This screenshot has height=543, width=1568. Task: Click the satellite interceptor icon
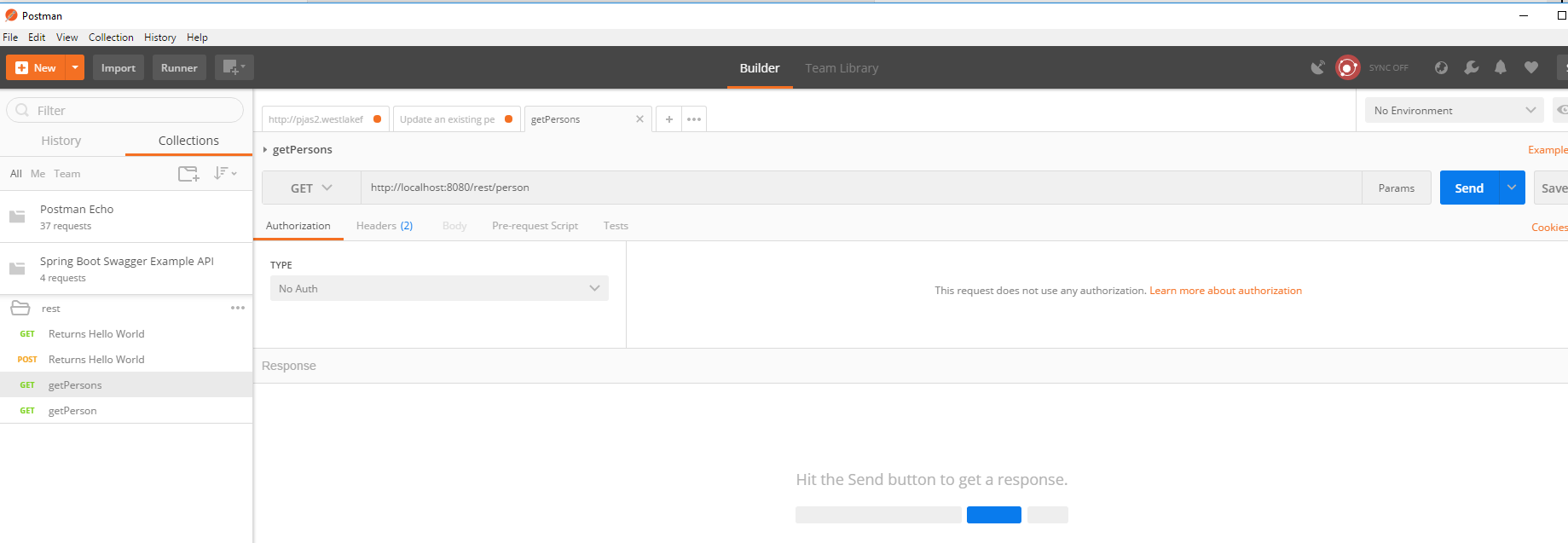(x=1318, y=67)
